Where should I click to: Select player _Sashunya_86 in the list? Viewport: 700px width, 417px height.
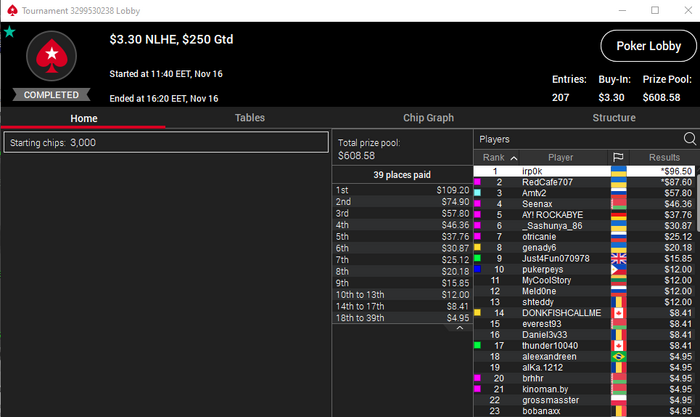pos(584,226)
